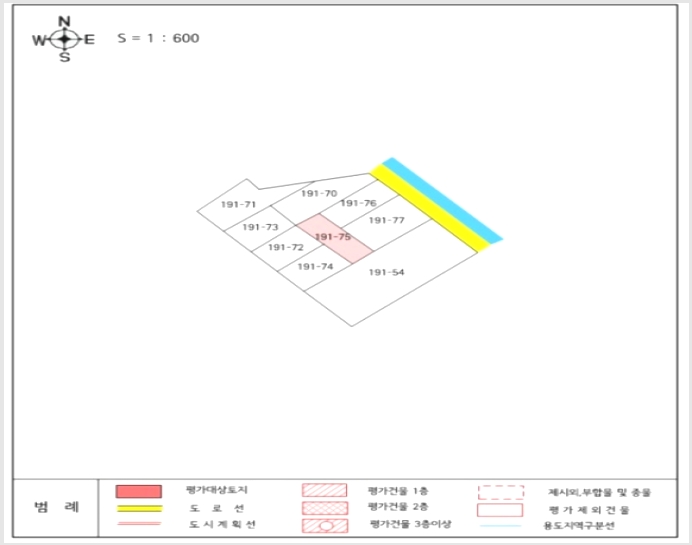Viewport: 692px width, 545px height.
Task: Click the red 평가대상토지 legend swatch
Action: pyautogui.click(x=139, y=491)
